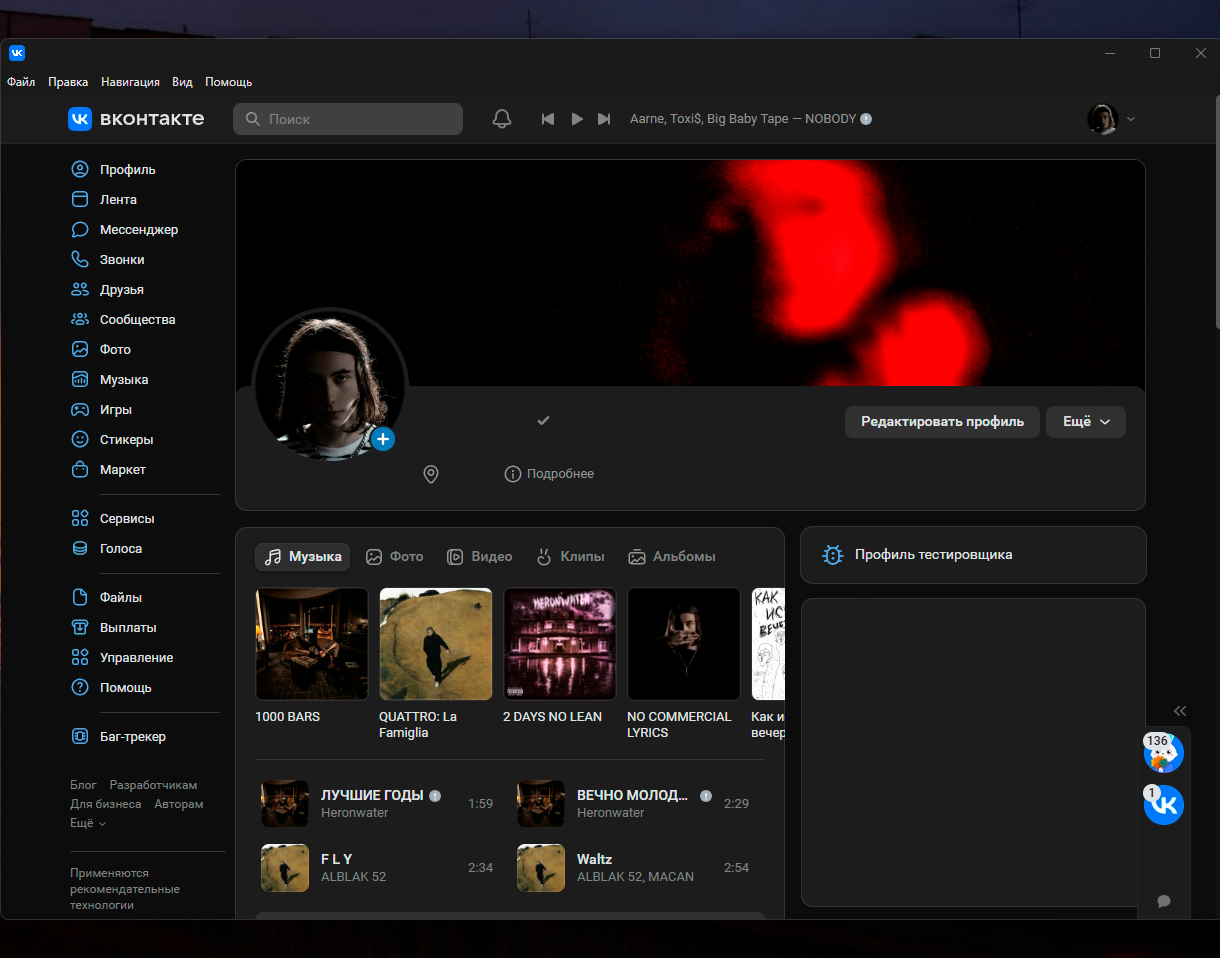The image size is (1220, 958).
Task: Open the Навигация menu
Action: pyautogui.click(x=130, y=82)
